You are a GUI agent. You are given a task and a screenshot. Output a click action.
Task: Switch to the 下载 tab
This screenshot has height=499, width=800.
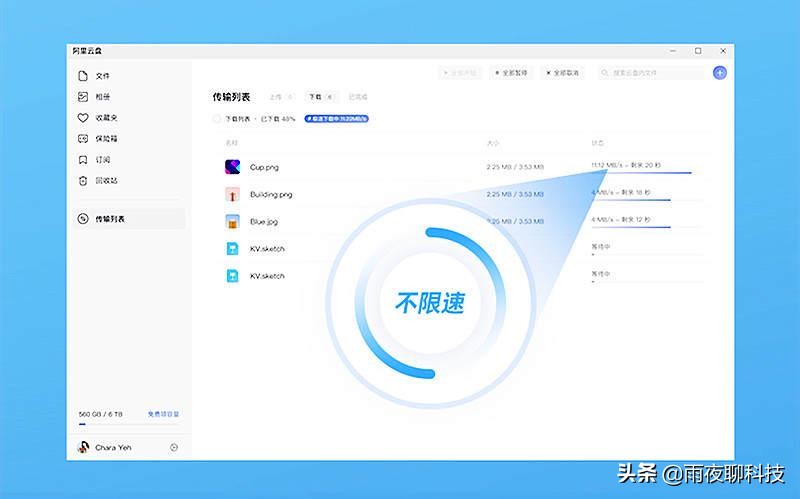point(321,97)
